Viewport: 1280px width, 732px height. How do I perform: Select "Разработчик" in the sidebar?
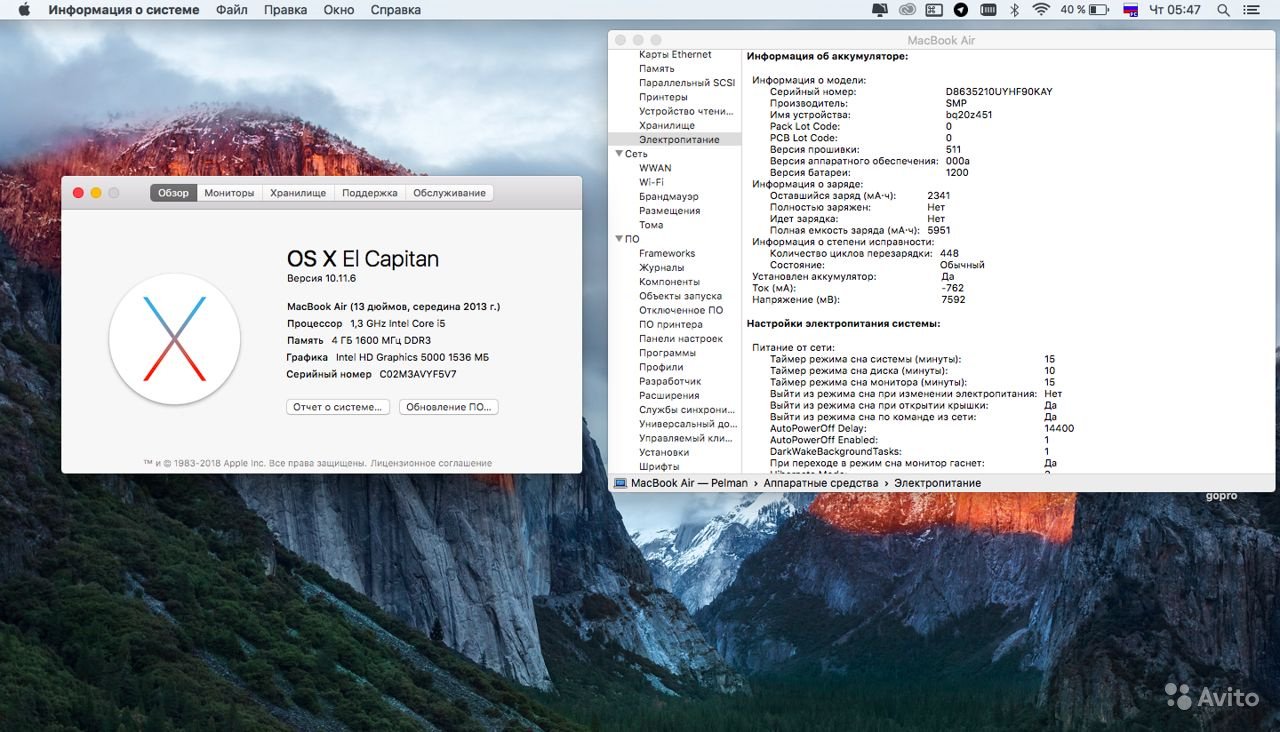pos(670,381)
